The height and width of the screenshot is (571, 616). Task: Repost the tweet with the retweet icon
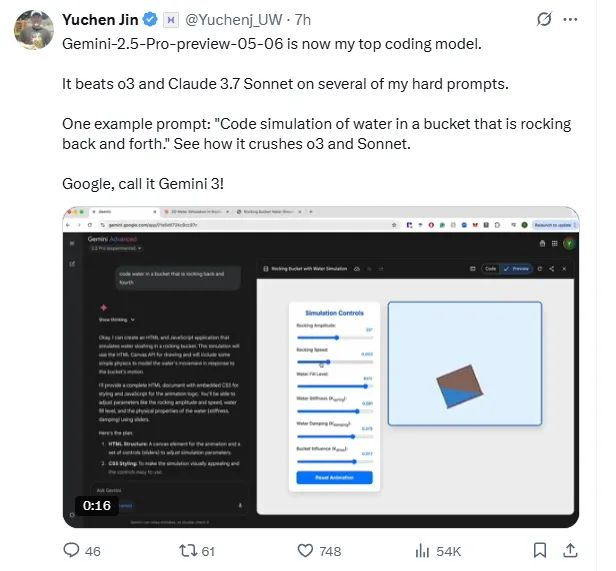click(186, 550)
